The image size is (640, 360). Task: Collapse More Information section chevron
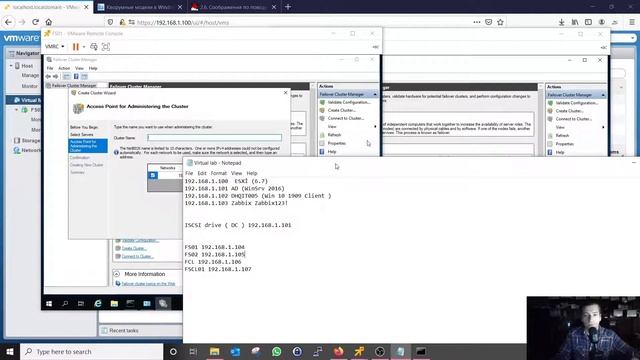pos(116,274)
